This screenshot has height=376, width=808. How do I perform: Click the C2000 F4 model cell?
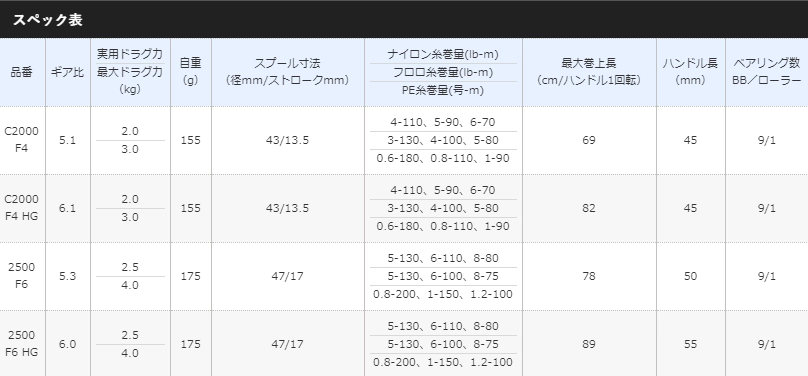point(22,140)
